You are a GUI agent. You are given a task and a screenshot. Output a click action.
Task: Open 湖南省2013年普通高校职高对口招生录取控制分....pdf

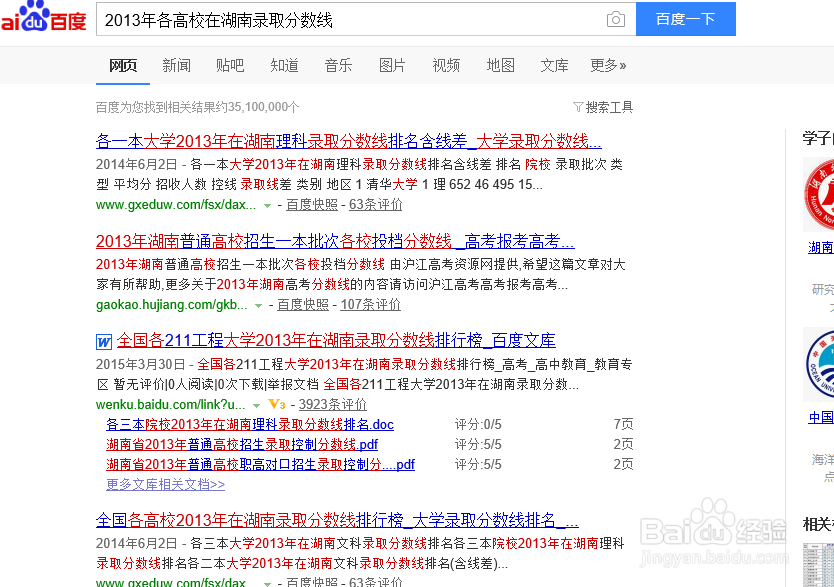pos(260,465)
